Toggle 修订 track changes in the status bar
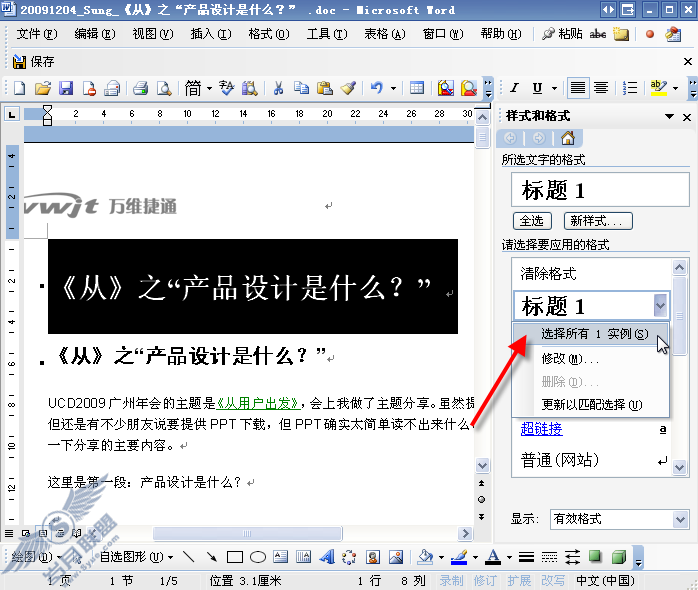This screenshot has width=698, height=590. [485, 581]
